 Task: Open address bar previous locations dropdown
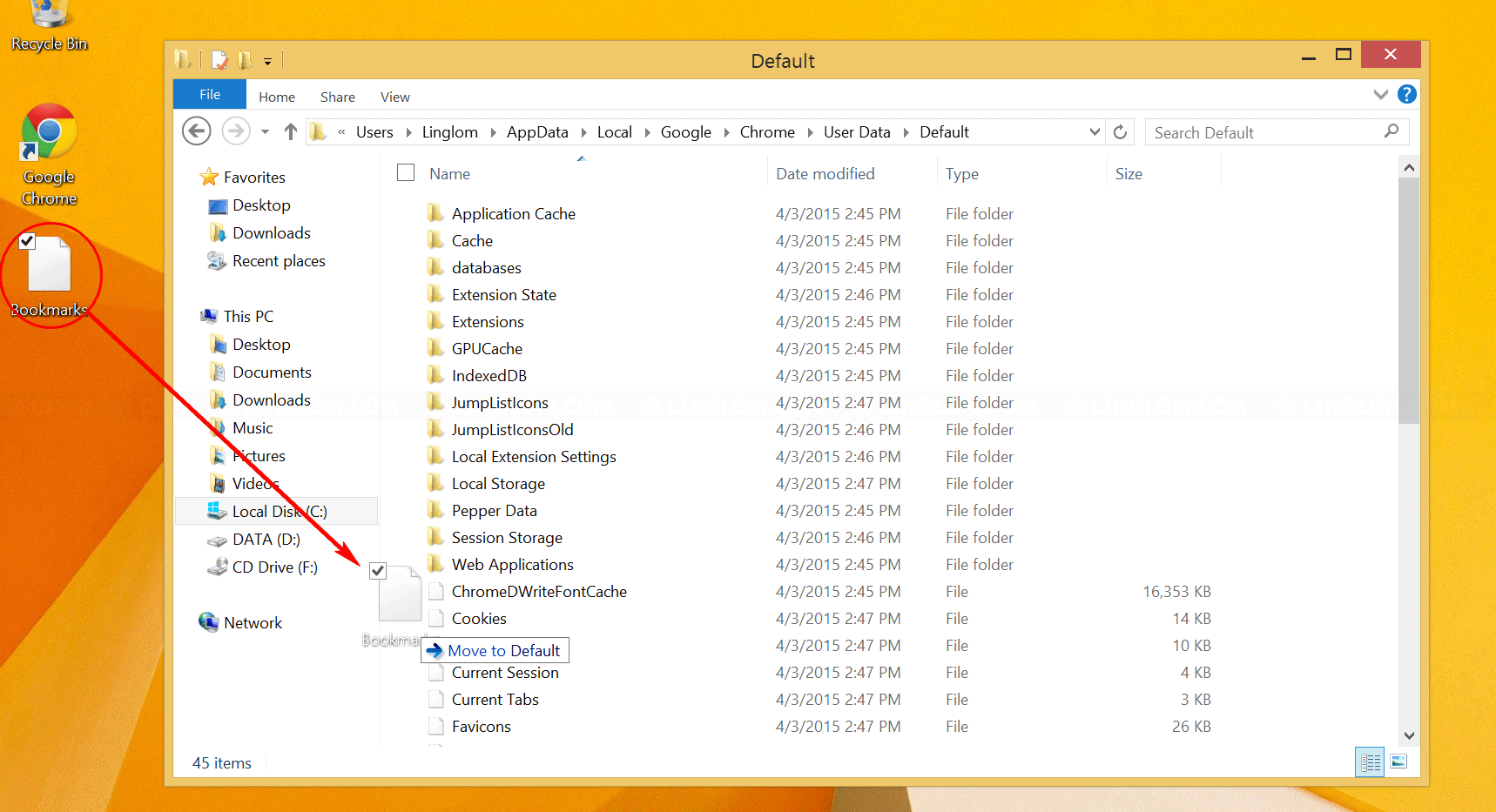[1095, 132]
